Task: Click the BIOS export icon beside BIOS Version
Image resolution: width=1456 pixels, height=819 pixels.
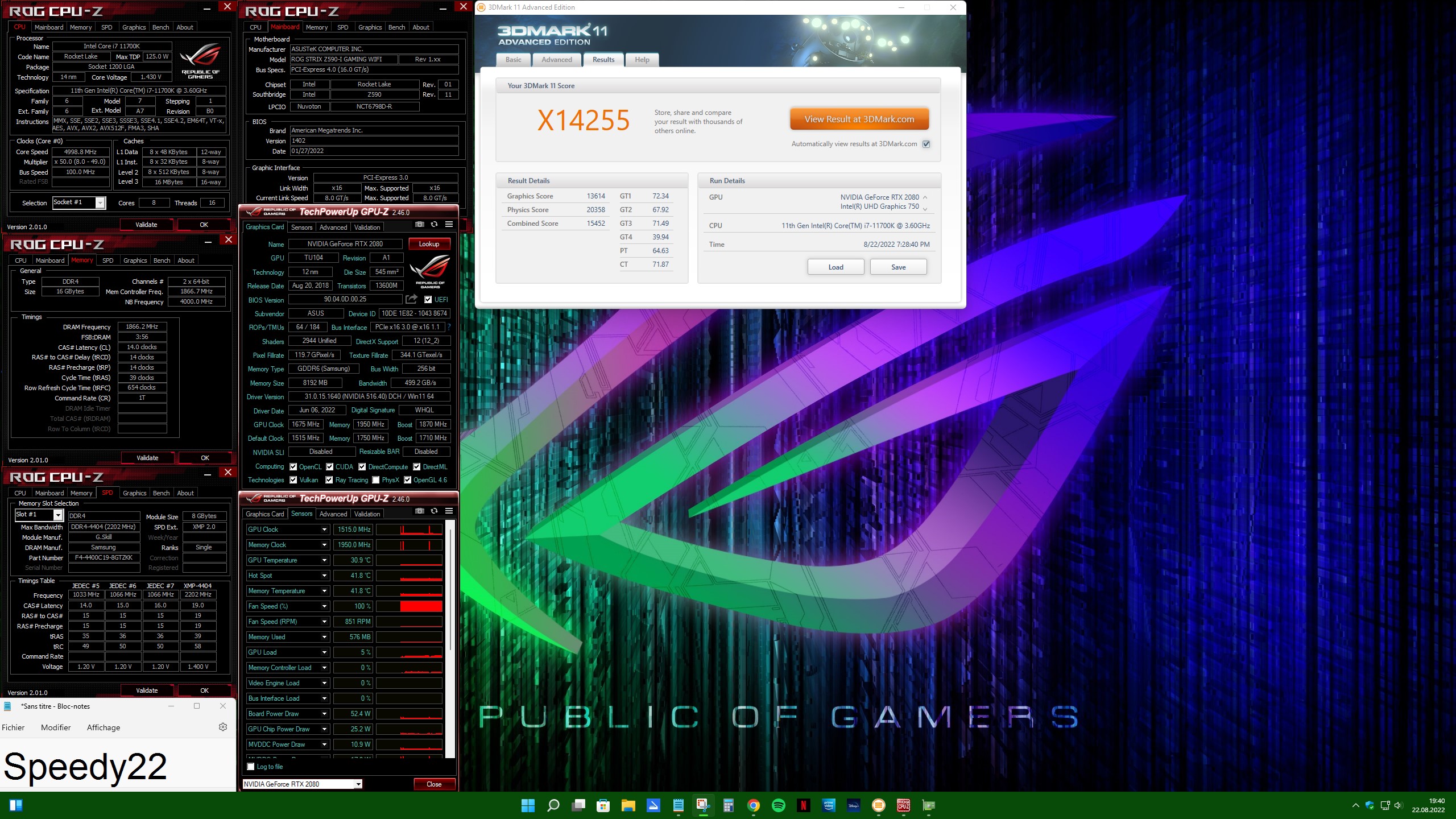Action: tap(411, 299)
